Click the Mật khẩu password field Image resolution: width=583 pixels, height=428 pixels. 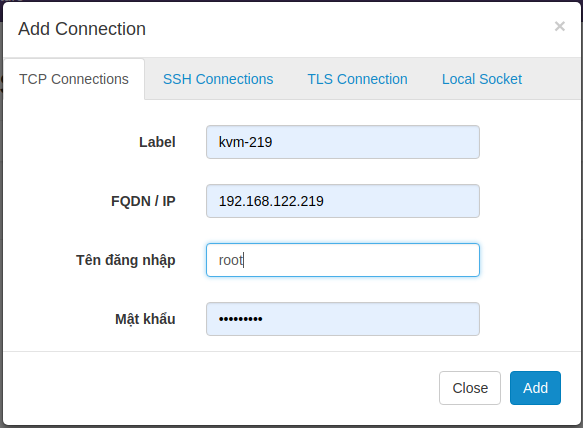(343, 319)
